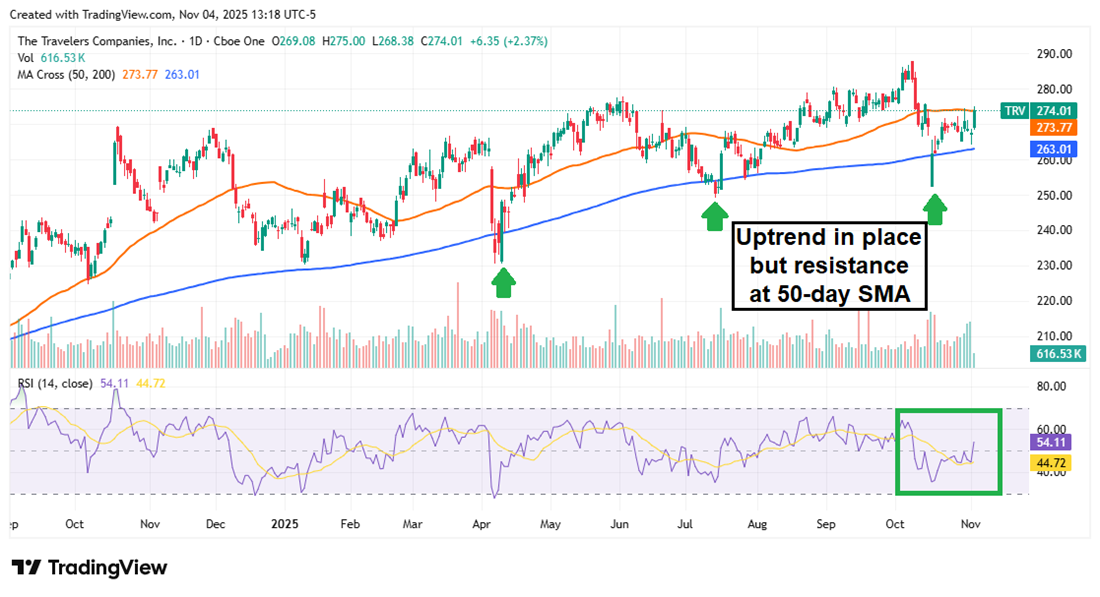Click the 210.00 price axis tick

click(1054, 336)
